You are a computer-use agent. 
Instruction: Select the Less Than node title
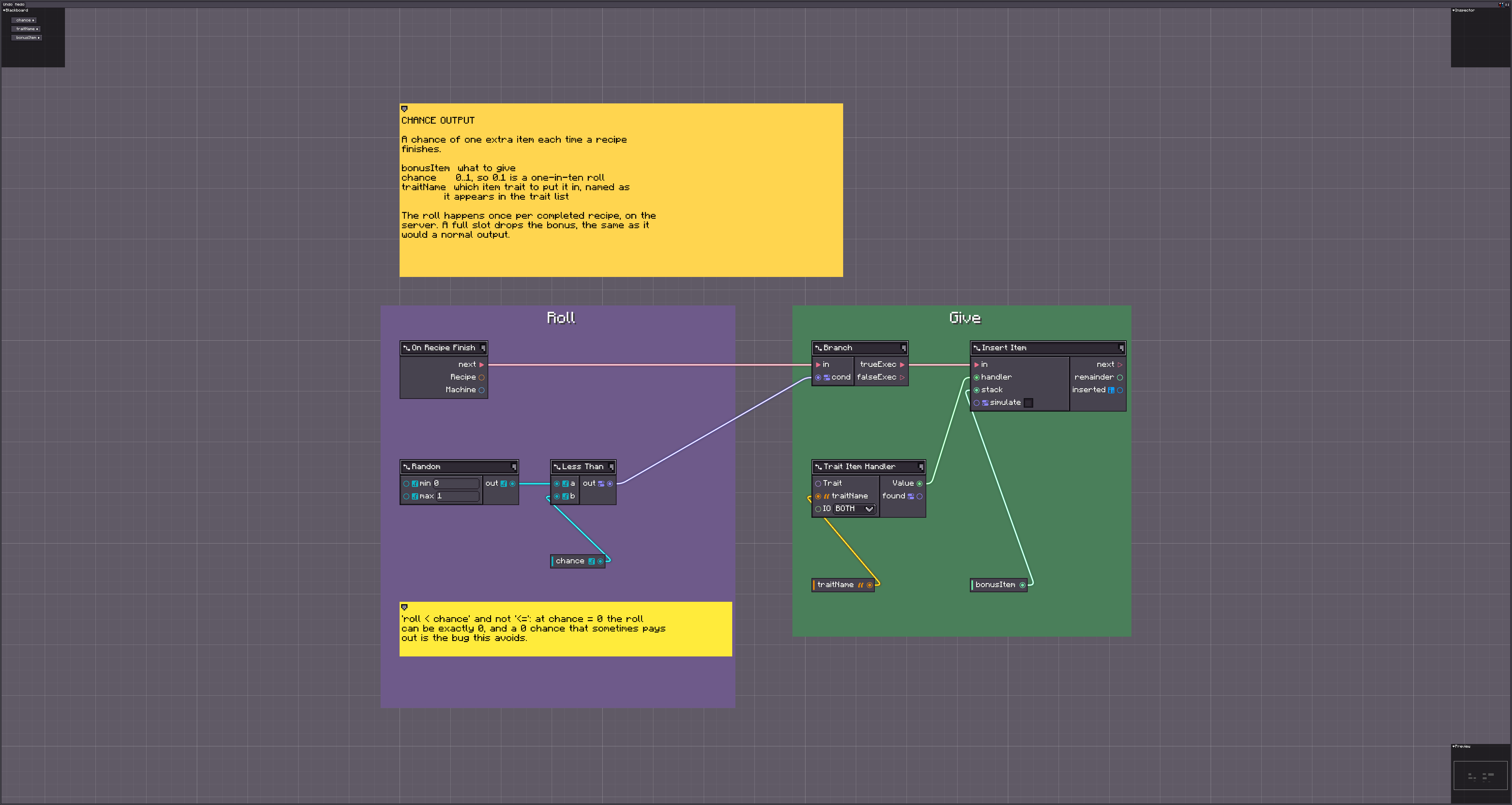tap(583, 467)
